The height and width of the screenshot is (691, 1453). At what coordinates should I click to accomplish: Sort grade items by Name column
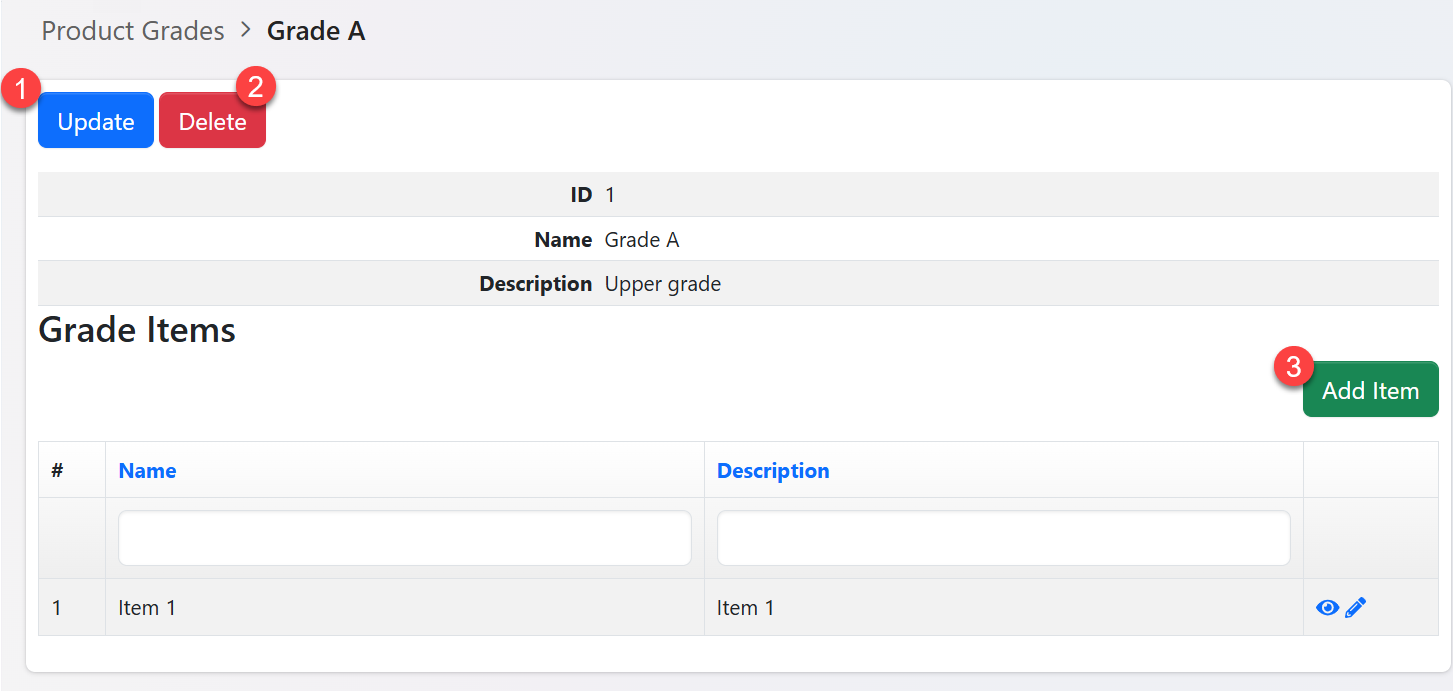pos(147,471)
